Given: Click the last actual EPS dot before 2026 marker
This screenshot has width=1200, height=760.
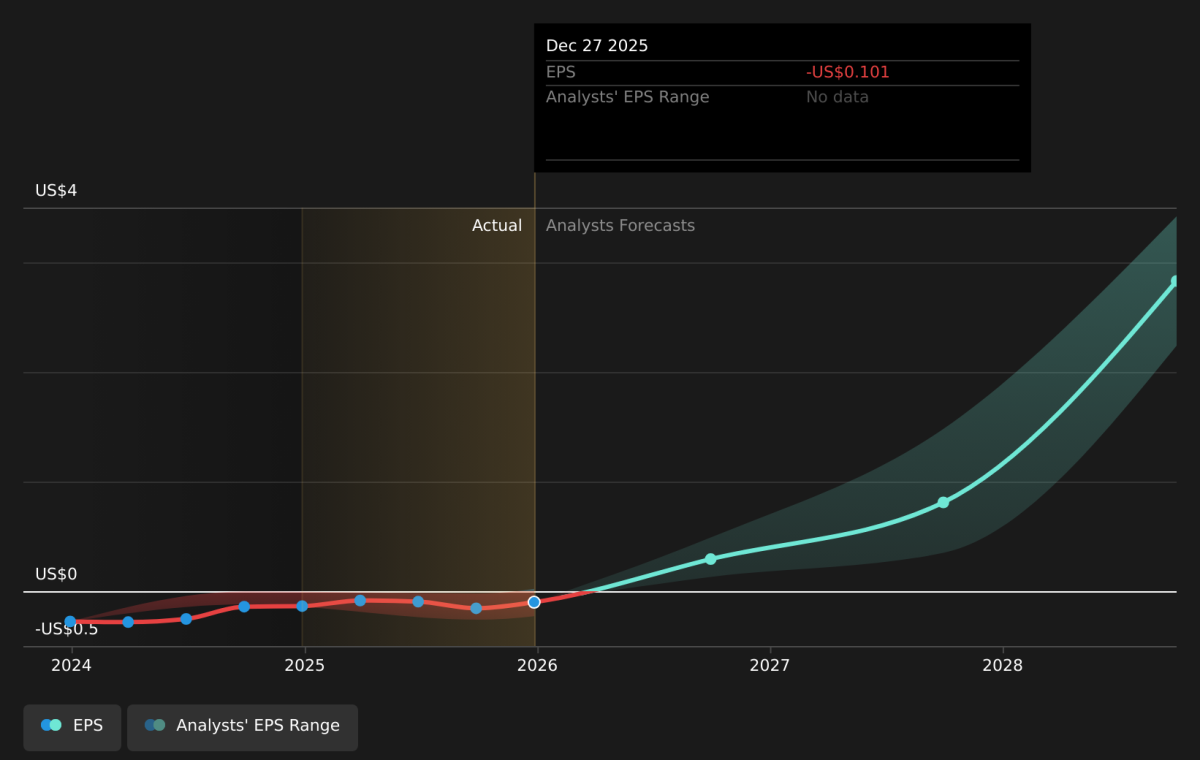Looking at the screenshot, I should (476, 608).
